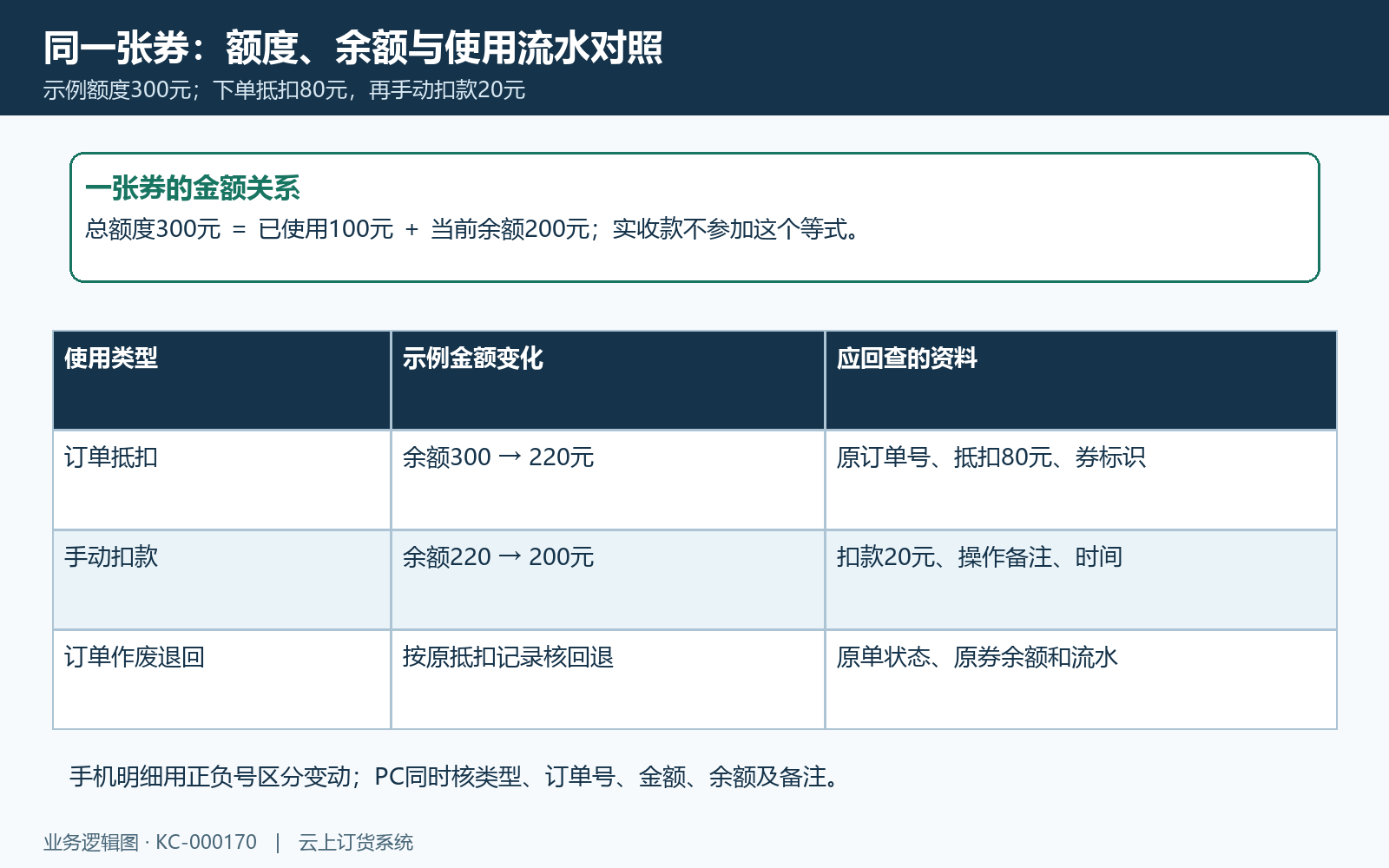Image resolution: width=1389 pixels, height=868 pixels.
Task: Click the formula line 总额度300元 = 已使用100元
Action: click(240, 229)
